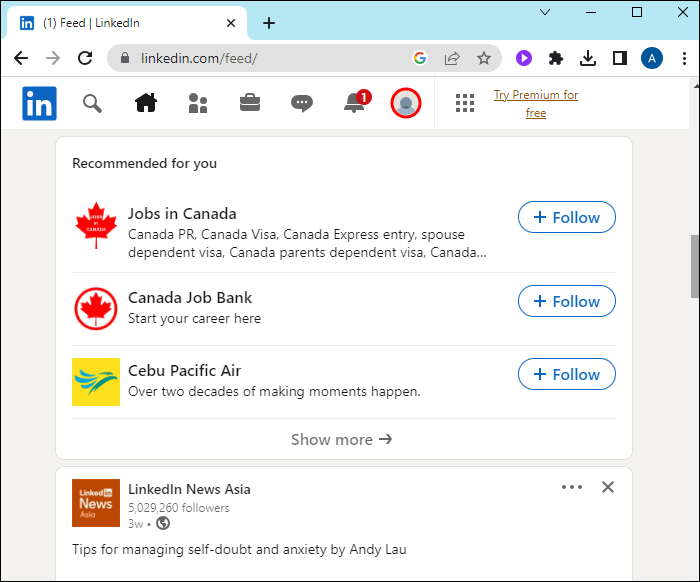Expand Show more recommendations
This screenshot has height=582, width=700.
[342, 439]
